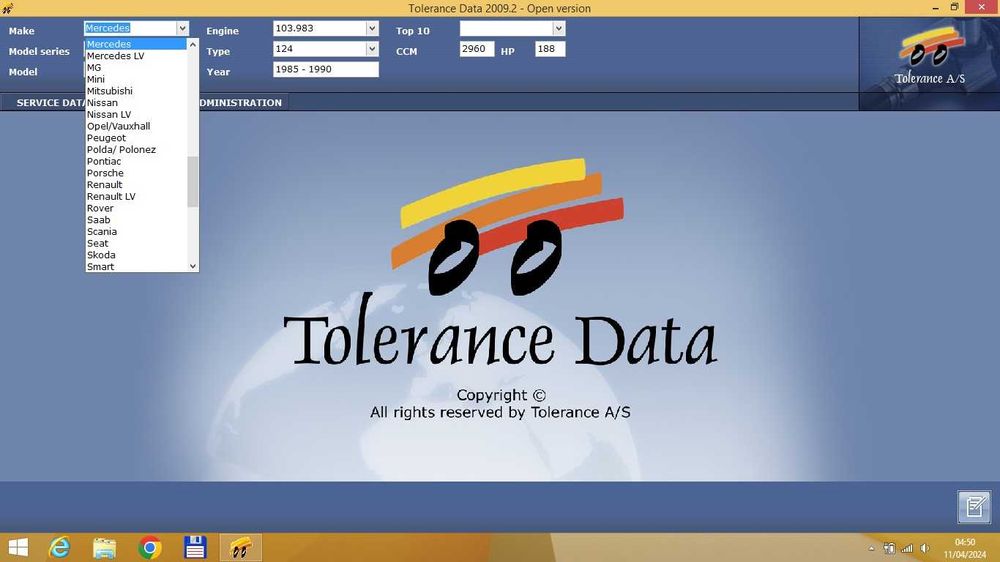Image resolution: width=1000 pixels, height=562 pixels.
Task: Select Nissan LV in the Make list
Action: coord(136,114)
